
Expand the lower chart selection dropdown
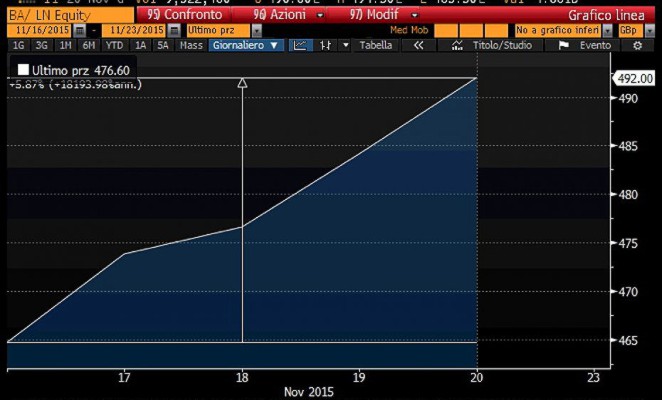point(607,31)
